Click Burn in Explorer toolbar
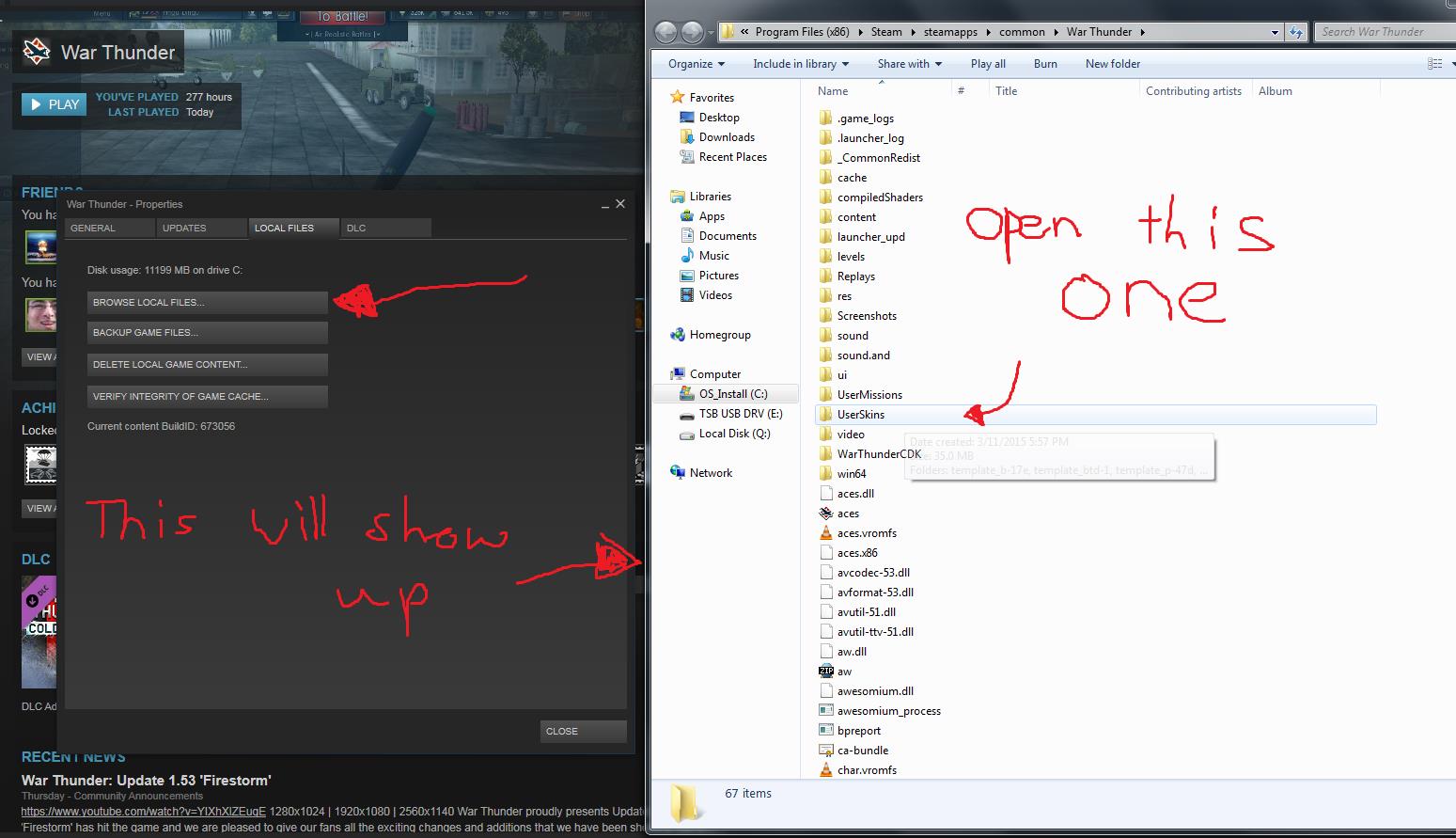 pyautogui.click(x=1045, y=64)
